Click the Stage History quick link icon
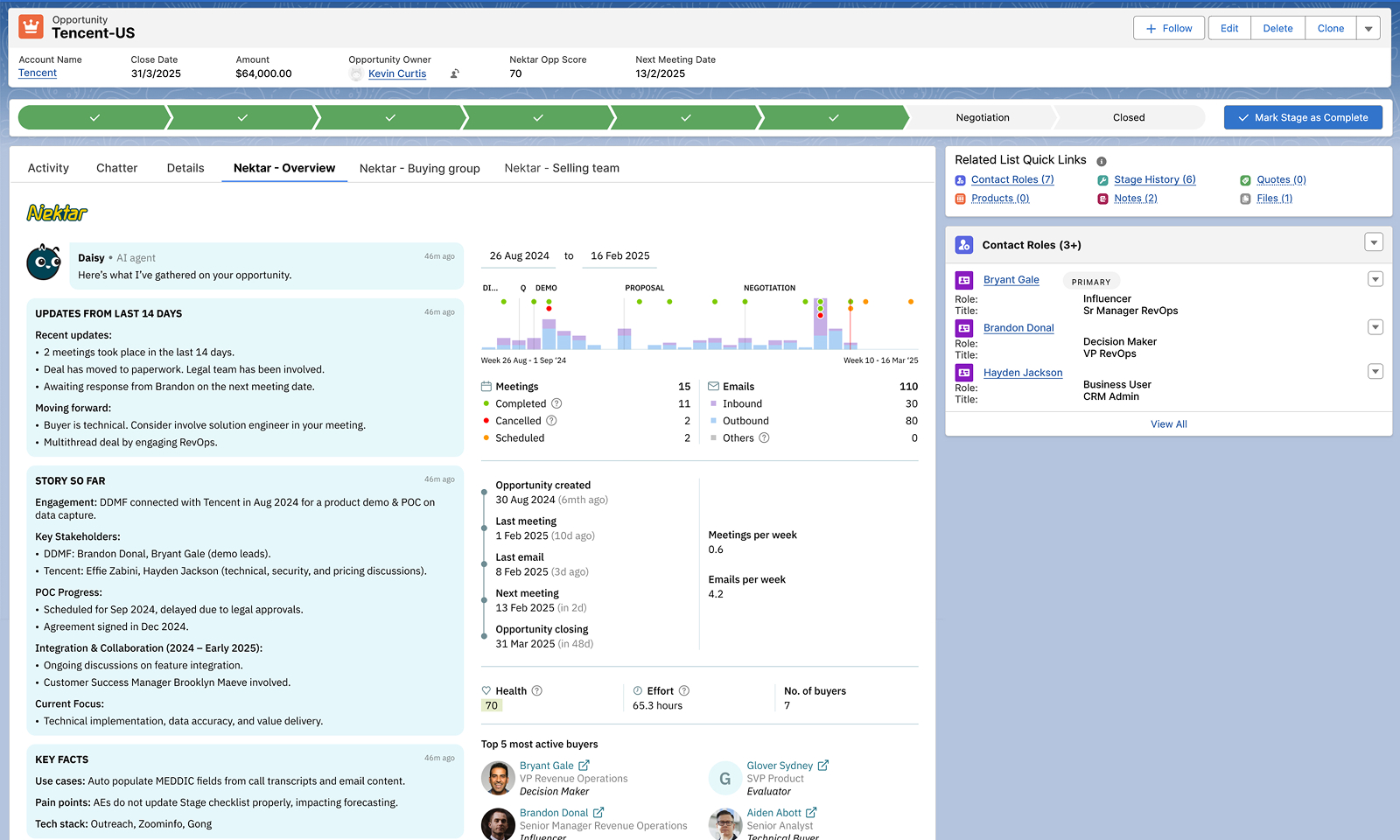Screen dimensions: 1400x840 [x=1103, y=180]
